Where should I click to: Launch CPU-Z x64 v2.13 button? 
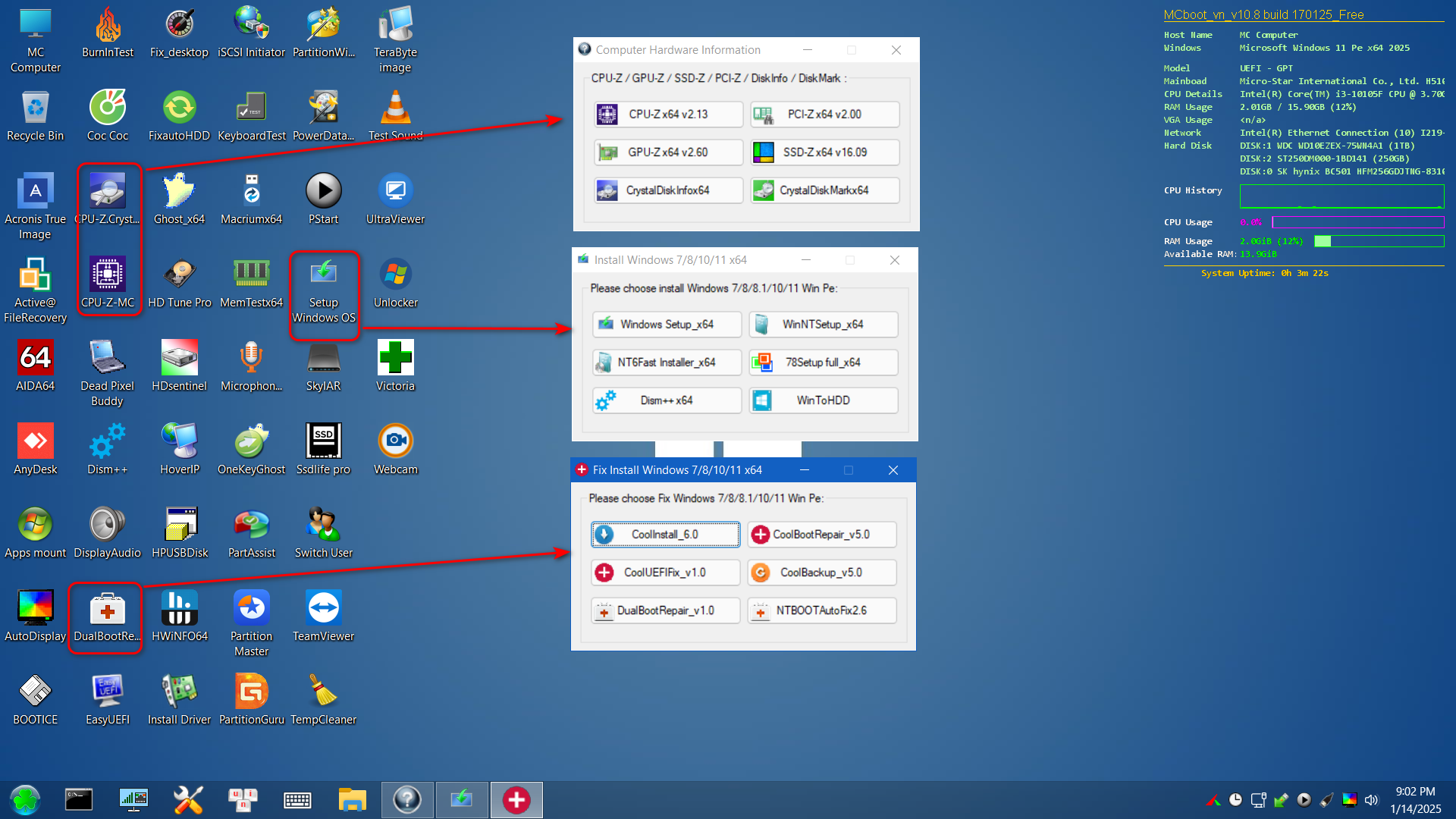click(668, 115)
